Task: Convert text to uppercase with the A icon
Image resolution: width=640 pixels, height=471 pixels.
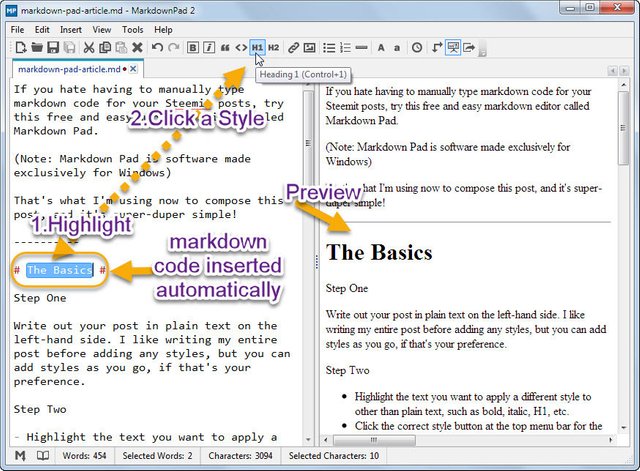Action: [x=381, y=47]
